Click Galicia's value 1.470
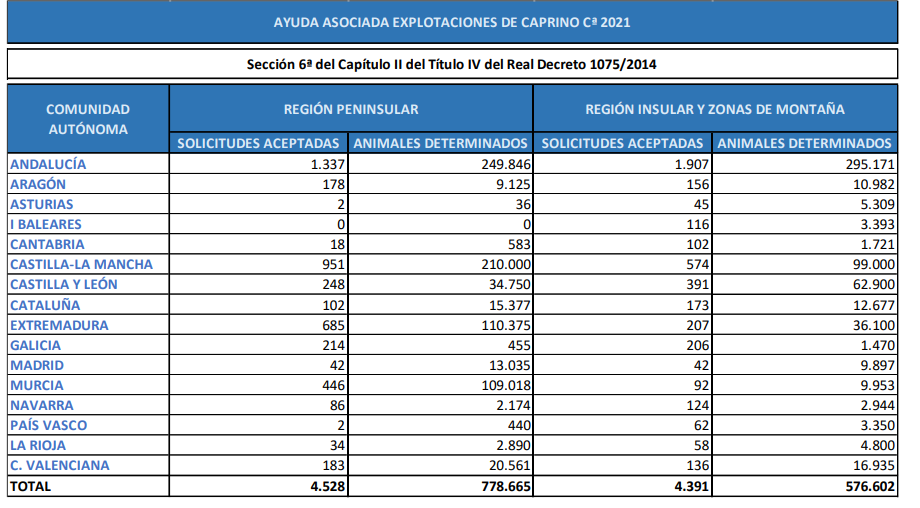 tap(878, 345)
